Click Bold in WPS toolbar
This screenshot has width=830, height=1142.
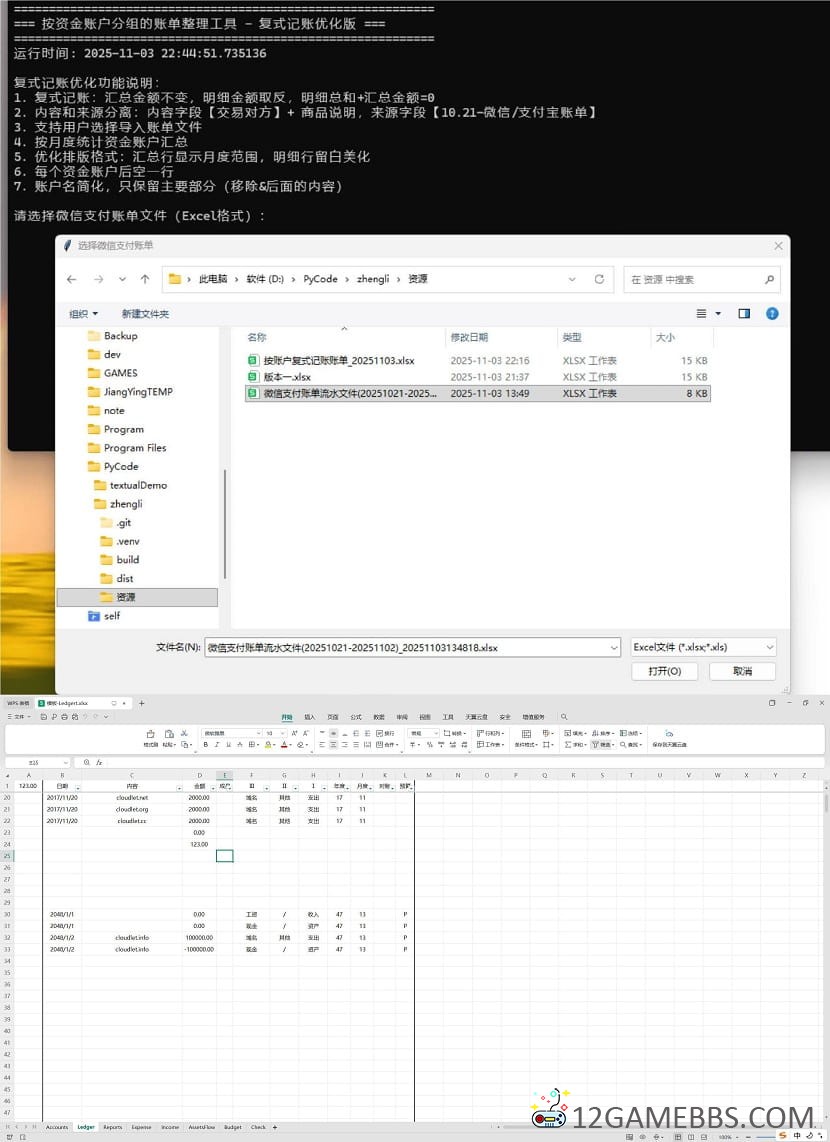205,744
